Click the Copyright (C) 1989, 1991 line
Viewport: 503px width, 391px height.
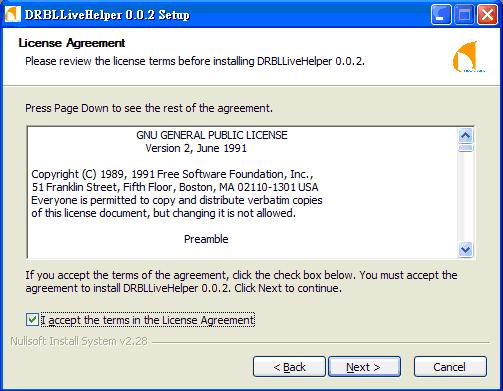coord(172,174)
